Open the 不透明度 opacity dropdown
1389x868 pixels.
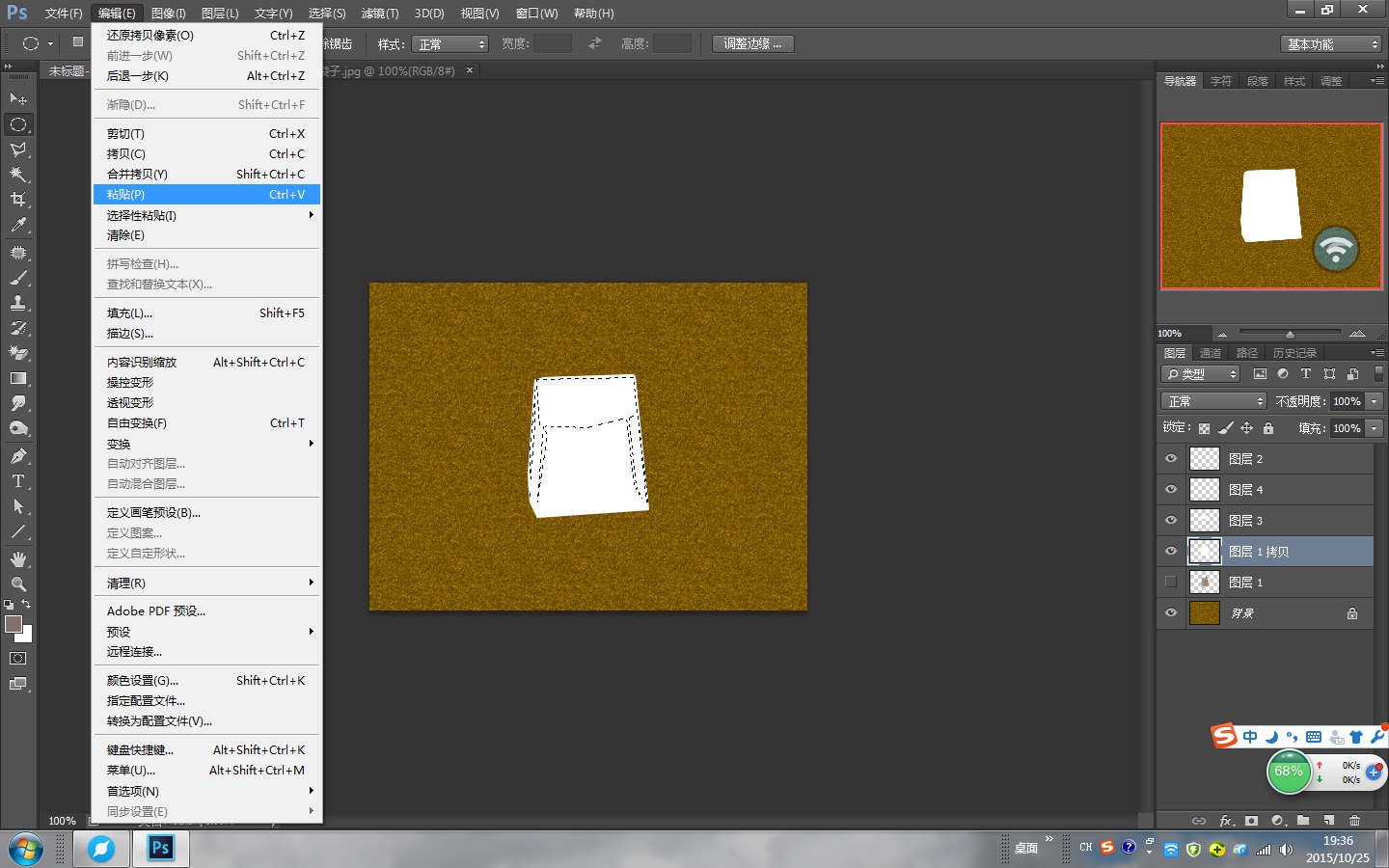tap(1372, 400)
